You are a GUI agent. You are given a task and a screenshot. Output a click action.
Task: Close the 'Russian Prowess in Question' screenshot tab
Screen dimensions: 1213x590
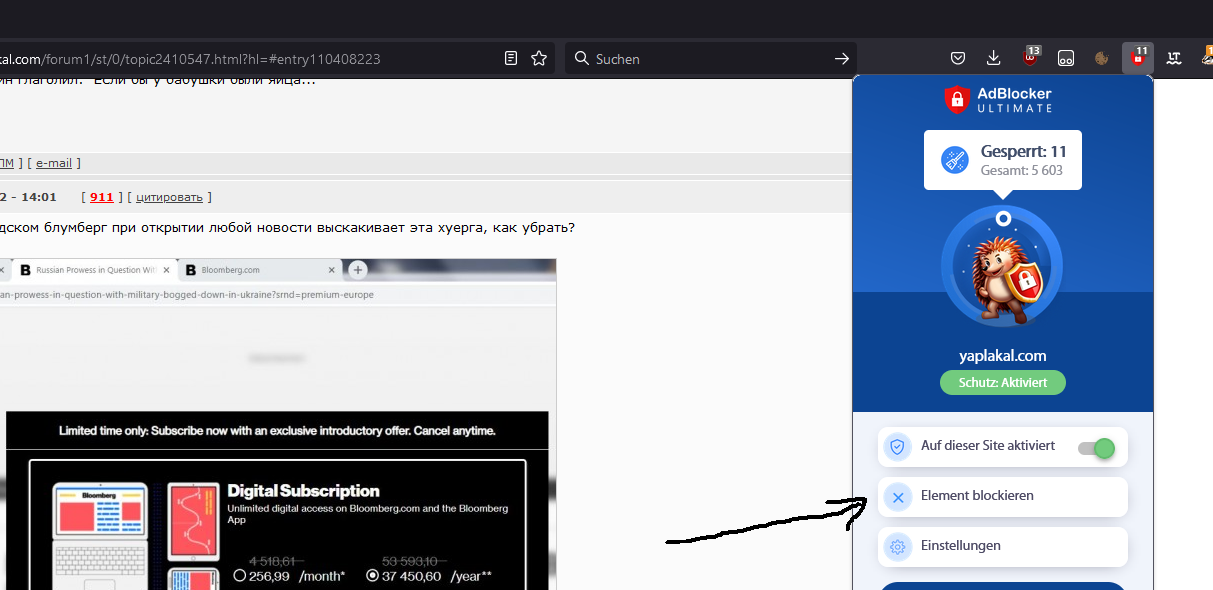tap(166, 270)
